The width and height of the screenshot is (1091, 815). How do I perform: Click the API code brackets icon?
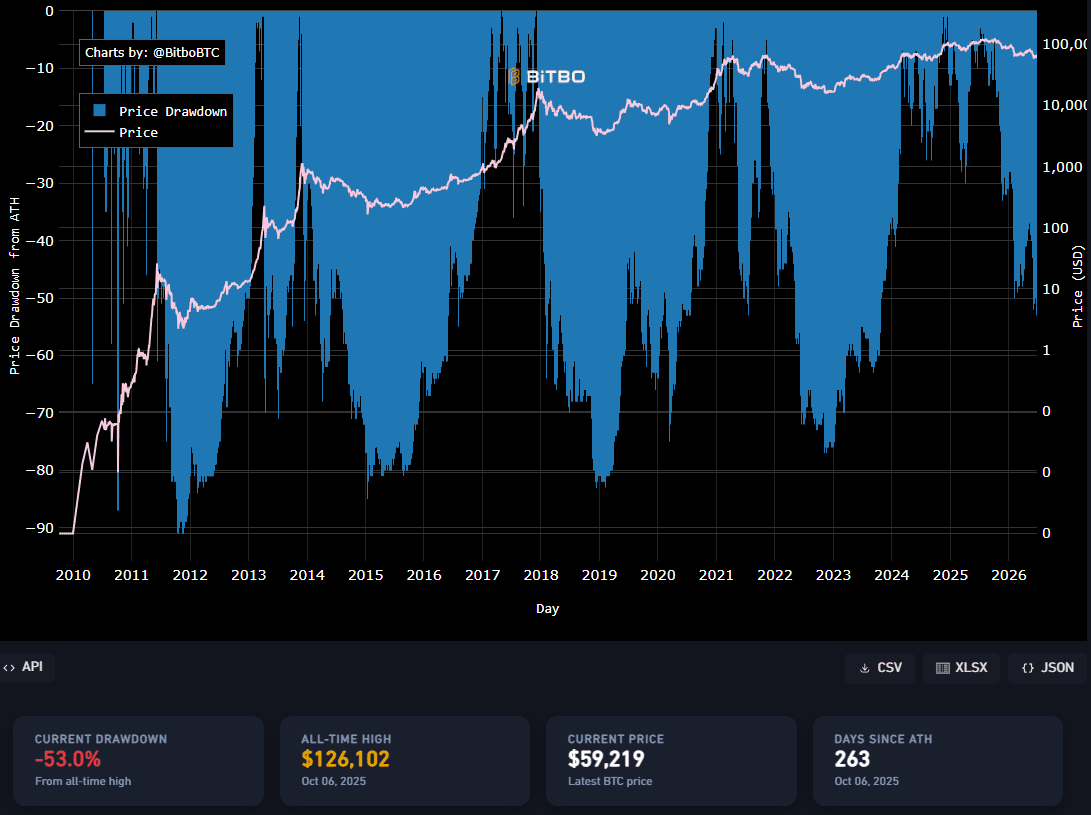pyautogui.click(x=9, y=667)
